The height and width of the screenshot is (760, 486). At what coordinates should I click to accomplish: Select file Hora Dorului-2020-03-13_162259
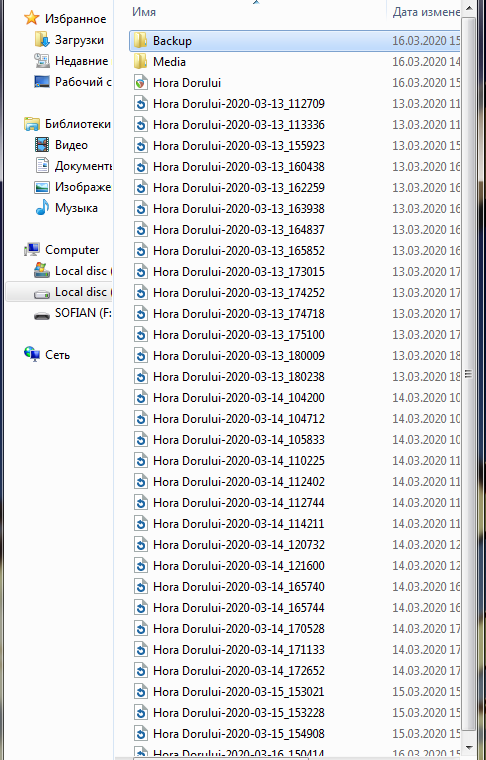click(x=239, y=188)
